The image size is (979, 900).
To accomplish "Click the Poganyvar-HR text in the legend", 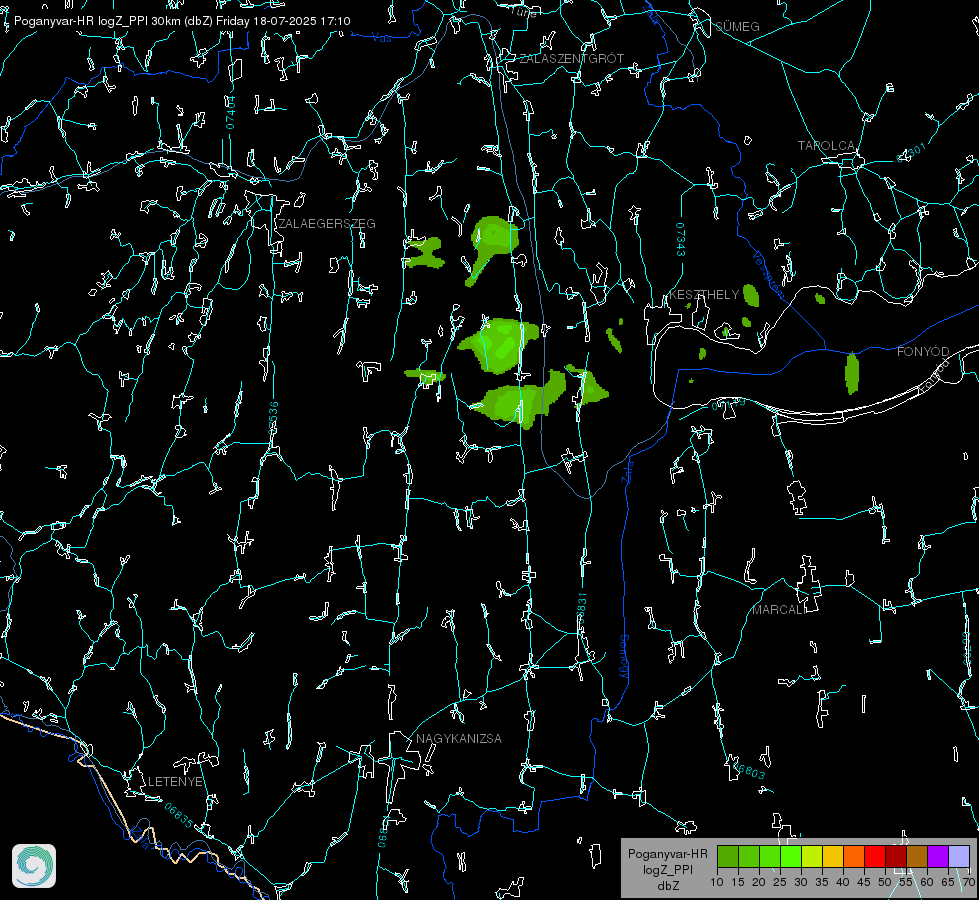I will [x=667, y=854].
